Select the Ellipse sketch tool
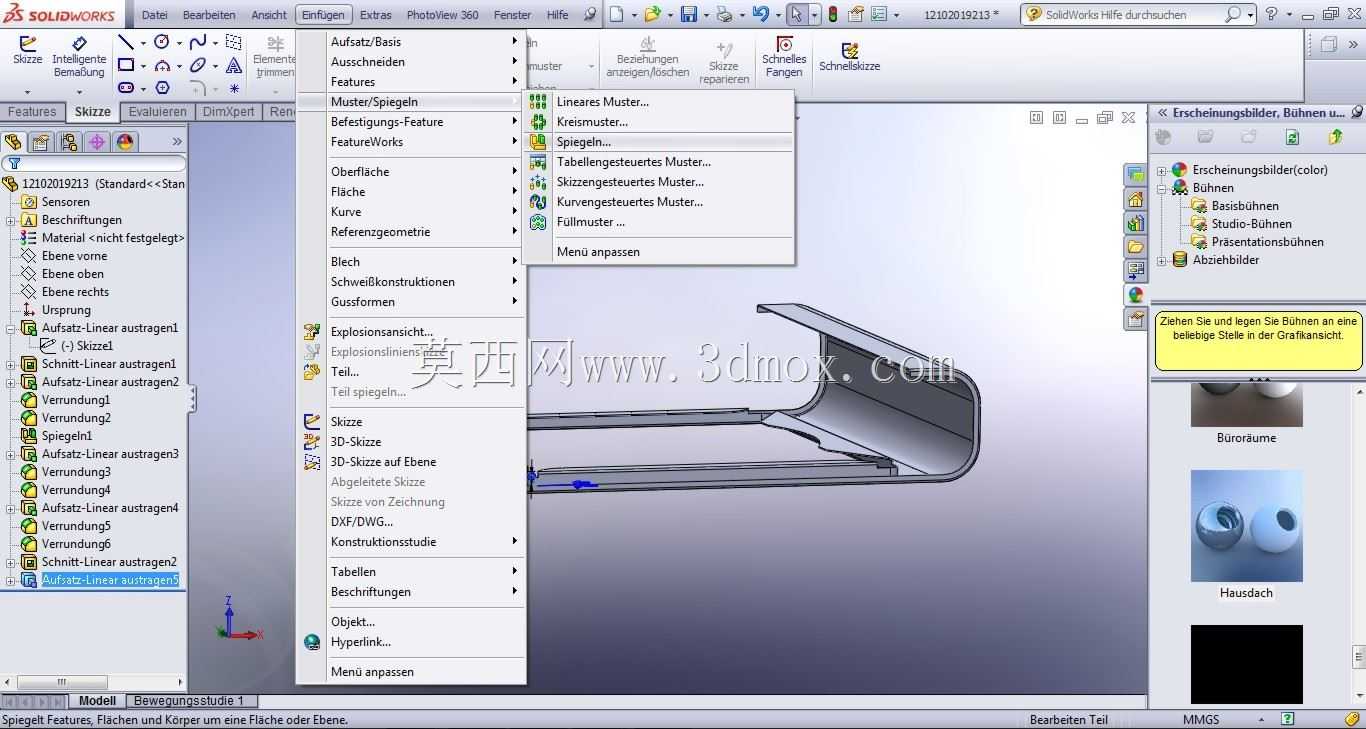The image size is (1366, 729). pyautogui.click(x=198, y=65)
